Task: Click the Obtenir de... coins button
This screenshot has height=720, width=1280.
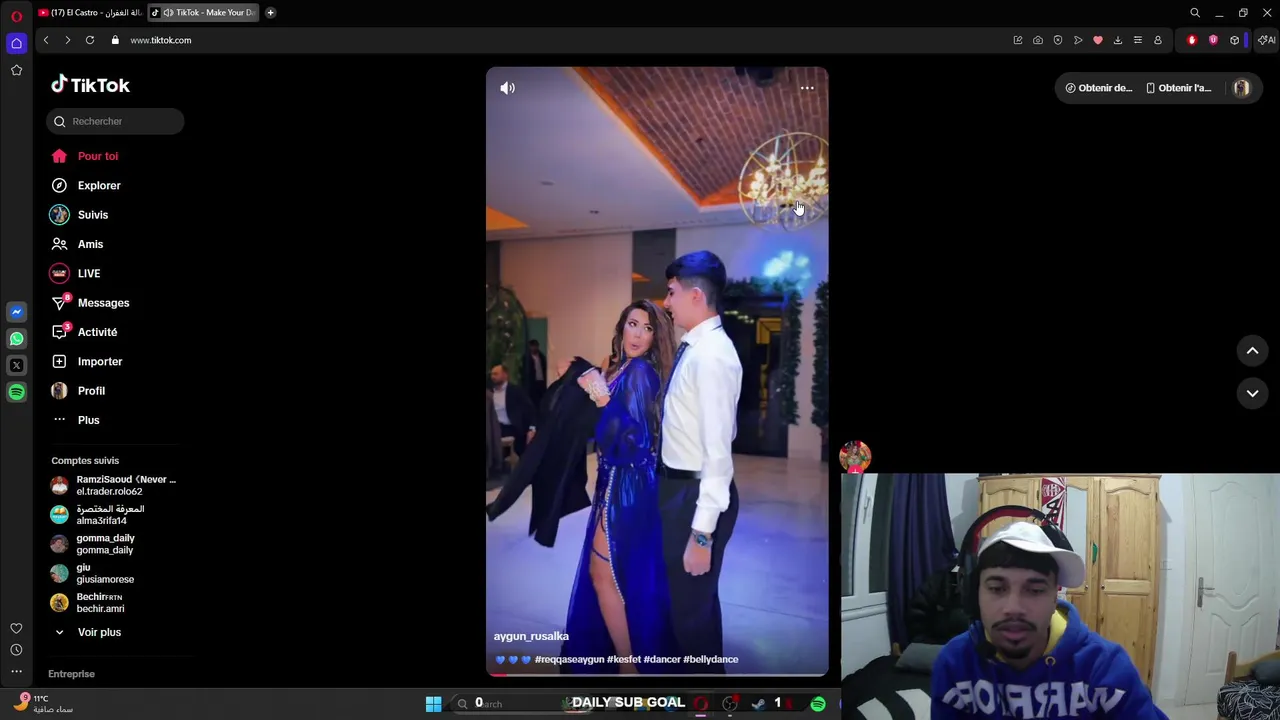Action: (x=1098, y=88)
